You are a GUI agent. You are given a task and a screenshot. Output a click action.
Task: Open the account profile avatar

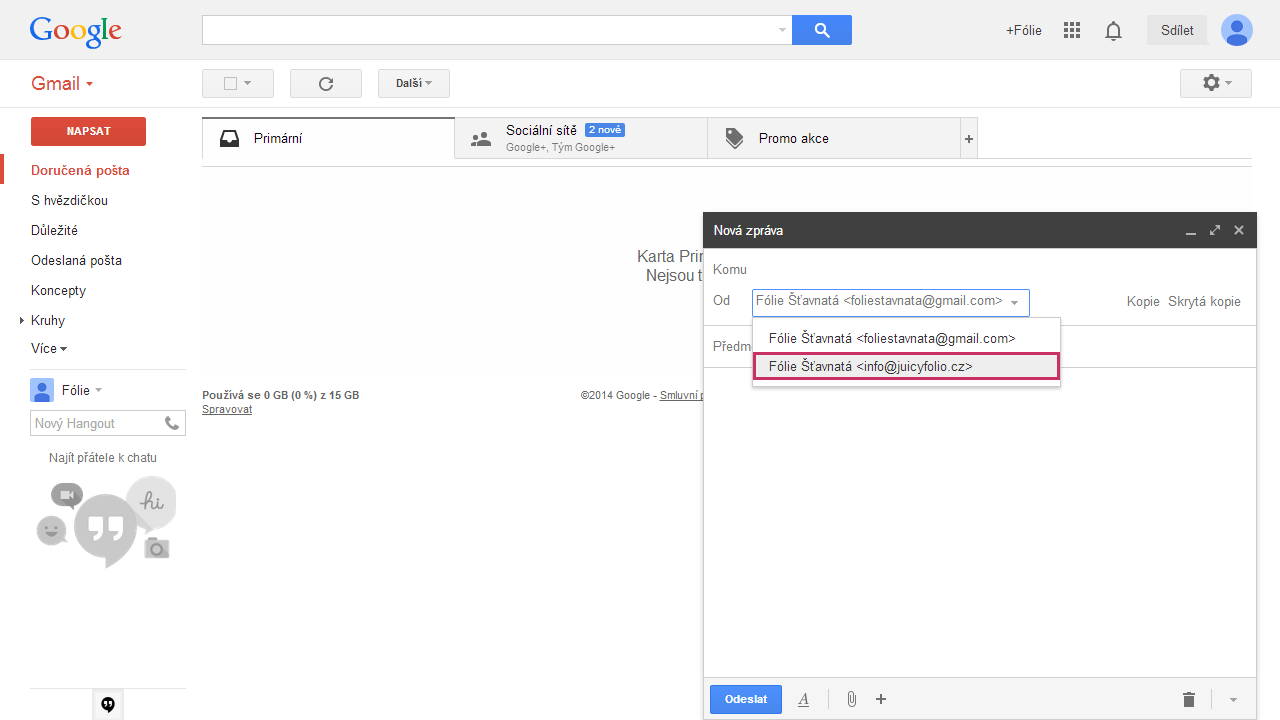point(1237,30)
